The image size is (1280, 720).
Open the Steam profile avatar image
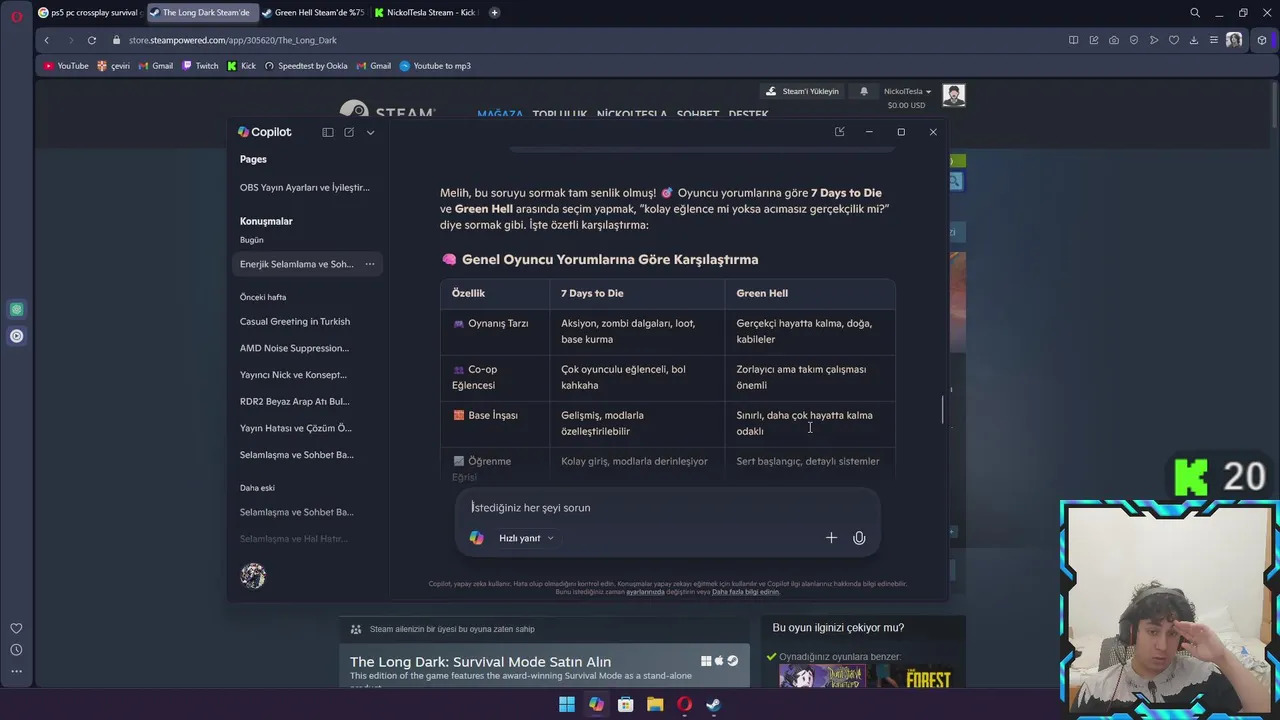pos(953,95)
